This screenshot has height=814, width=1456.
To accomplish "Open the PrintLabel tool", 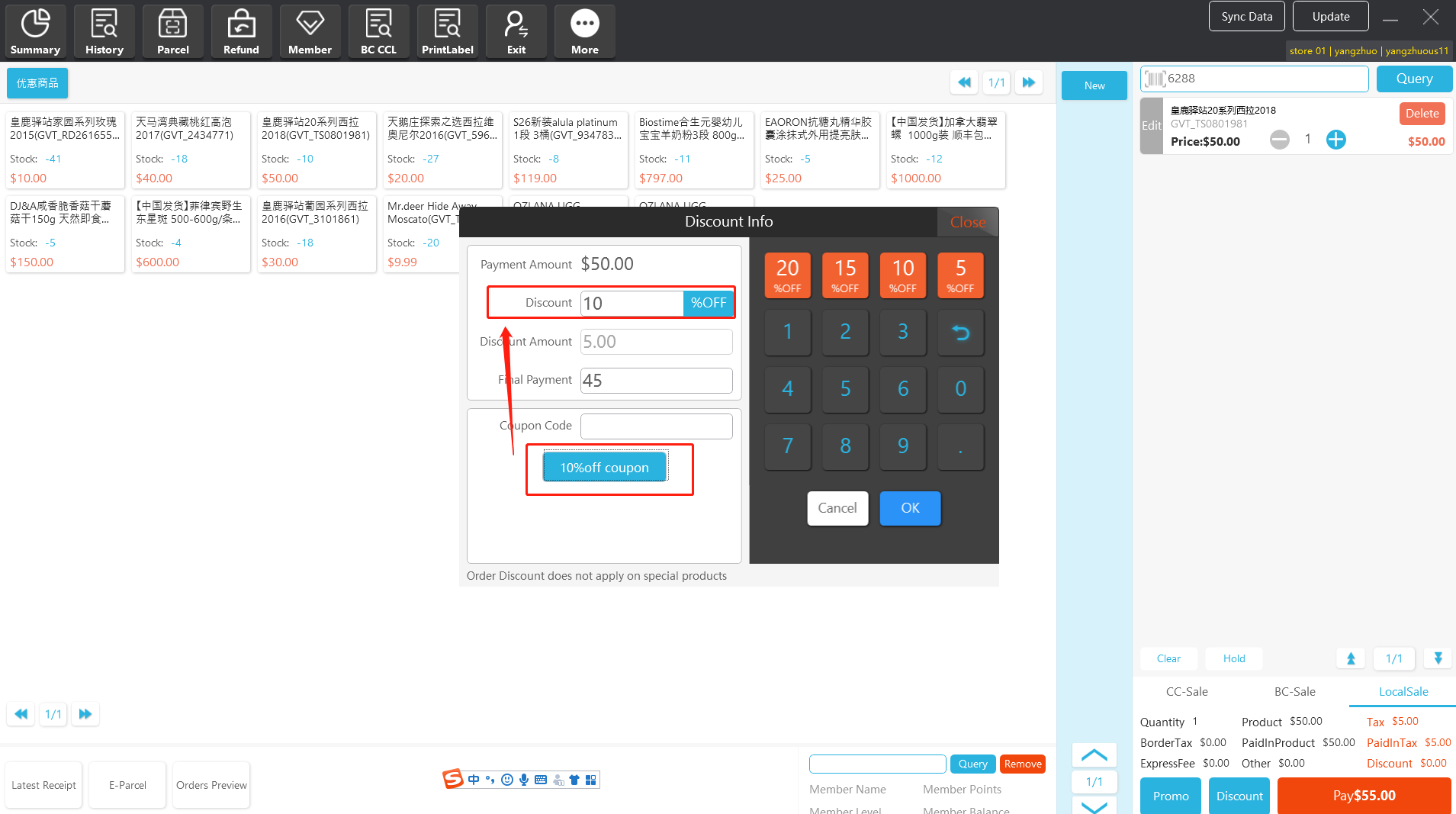I will 447,31.
